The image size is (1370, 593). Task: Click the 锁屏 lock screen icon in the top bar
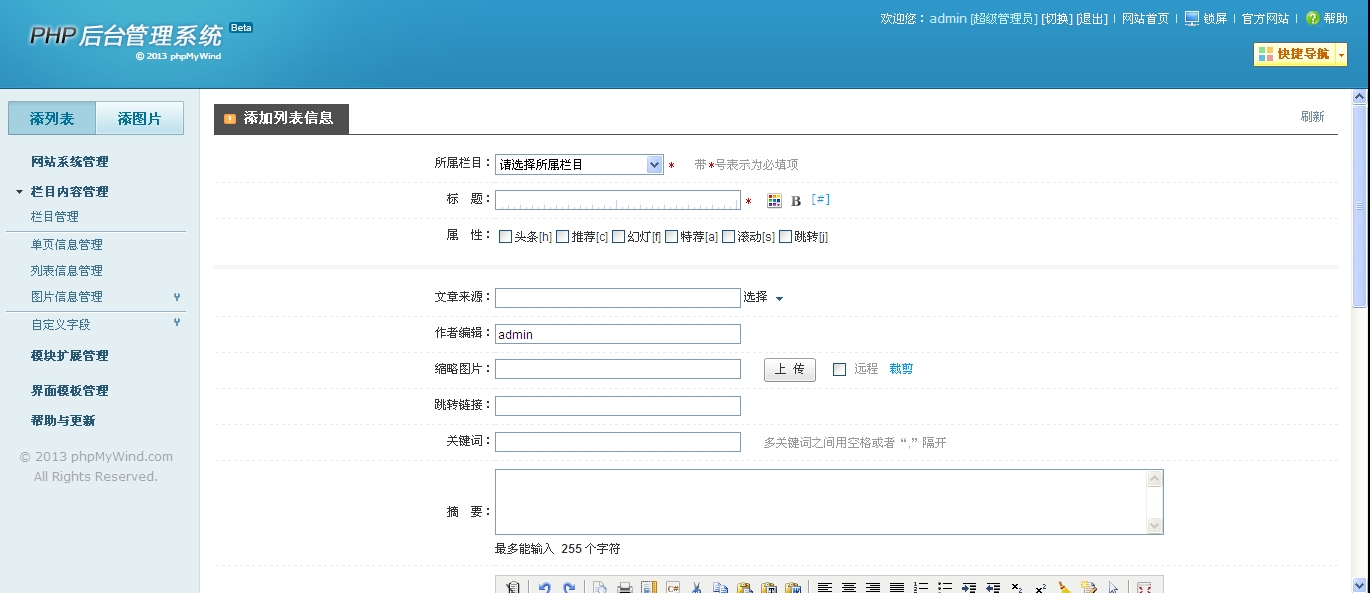[1192, 18]
